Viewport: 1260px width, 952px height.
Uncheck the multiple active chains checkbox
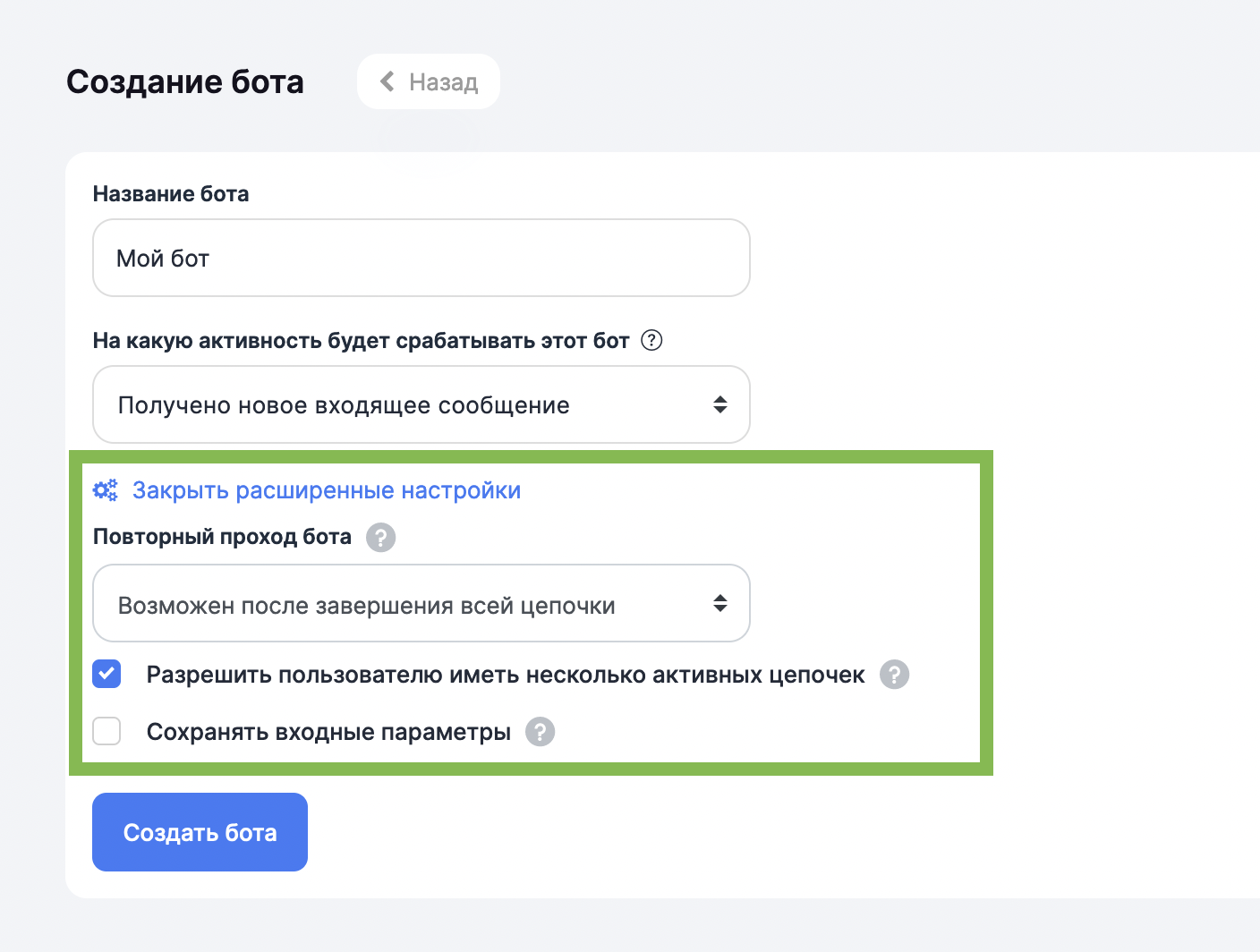click(107, 674)
